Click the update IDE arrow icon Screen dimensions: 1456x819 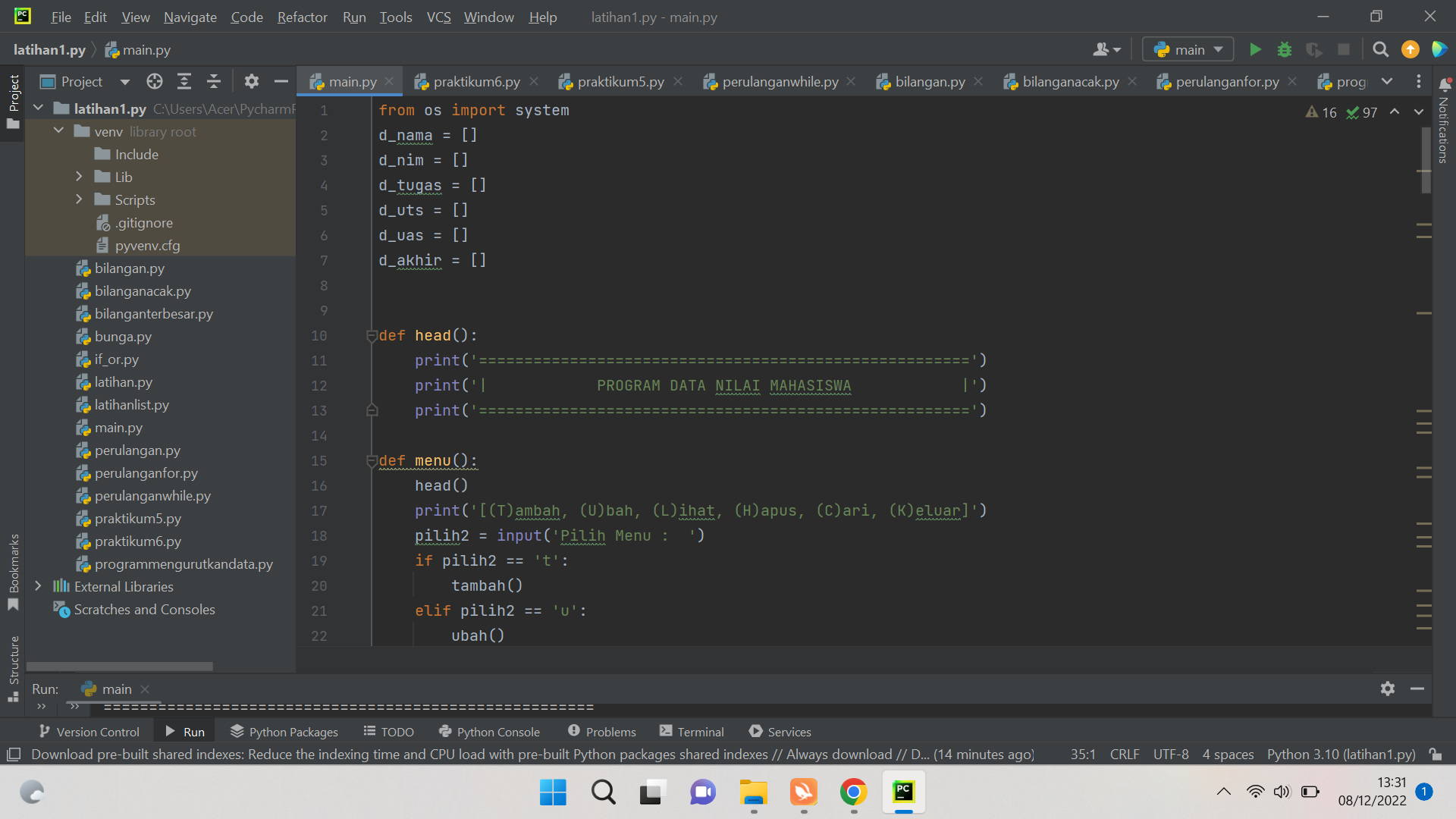[x=1410, y=49]
